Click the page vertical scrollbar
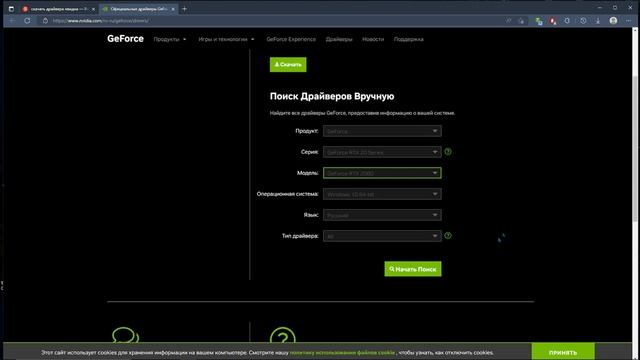This screenshot has width=640, height=360. (x=635, y=149)
